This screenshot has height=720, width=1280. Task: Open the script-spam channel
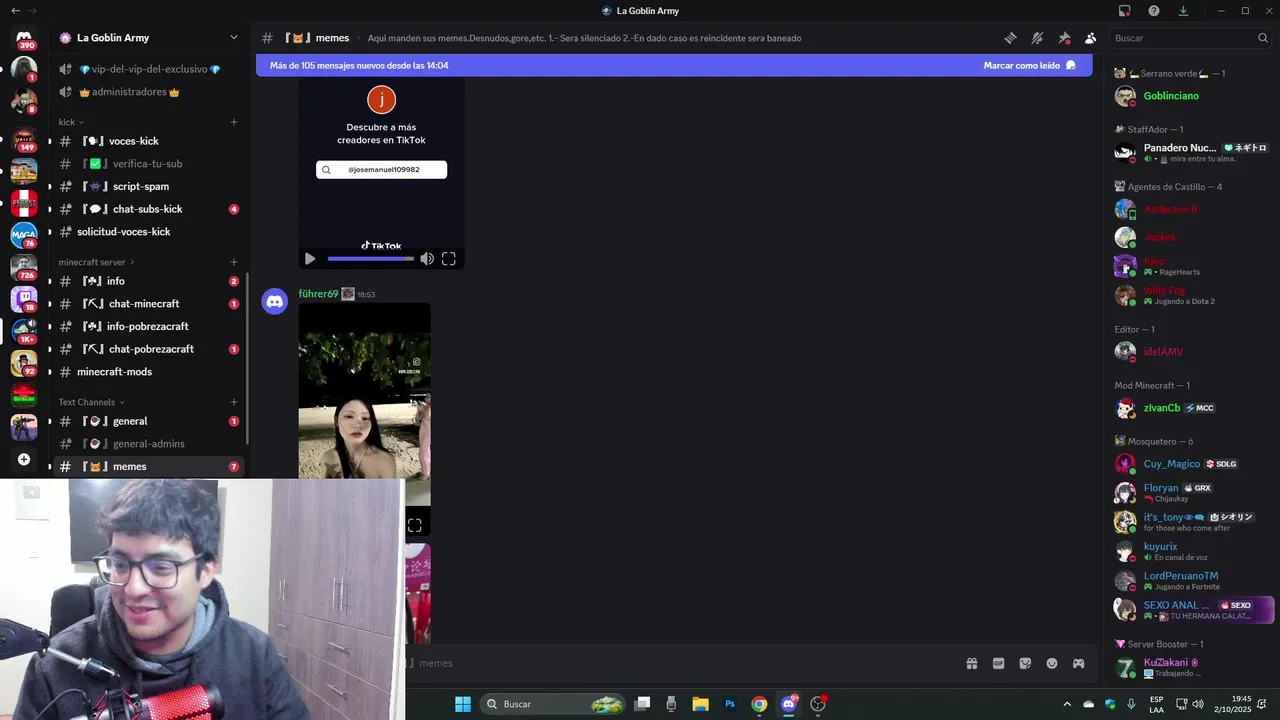pos(148,186)
